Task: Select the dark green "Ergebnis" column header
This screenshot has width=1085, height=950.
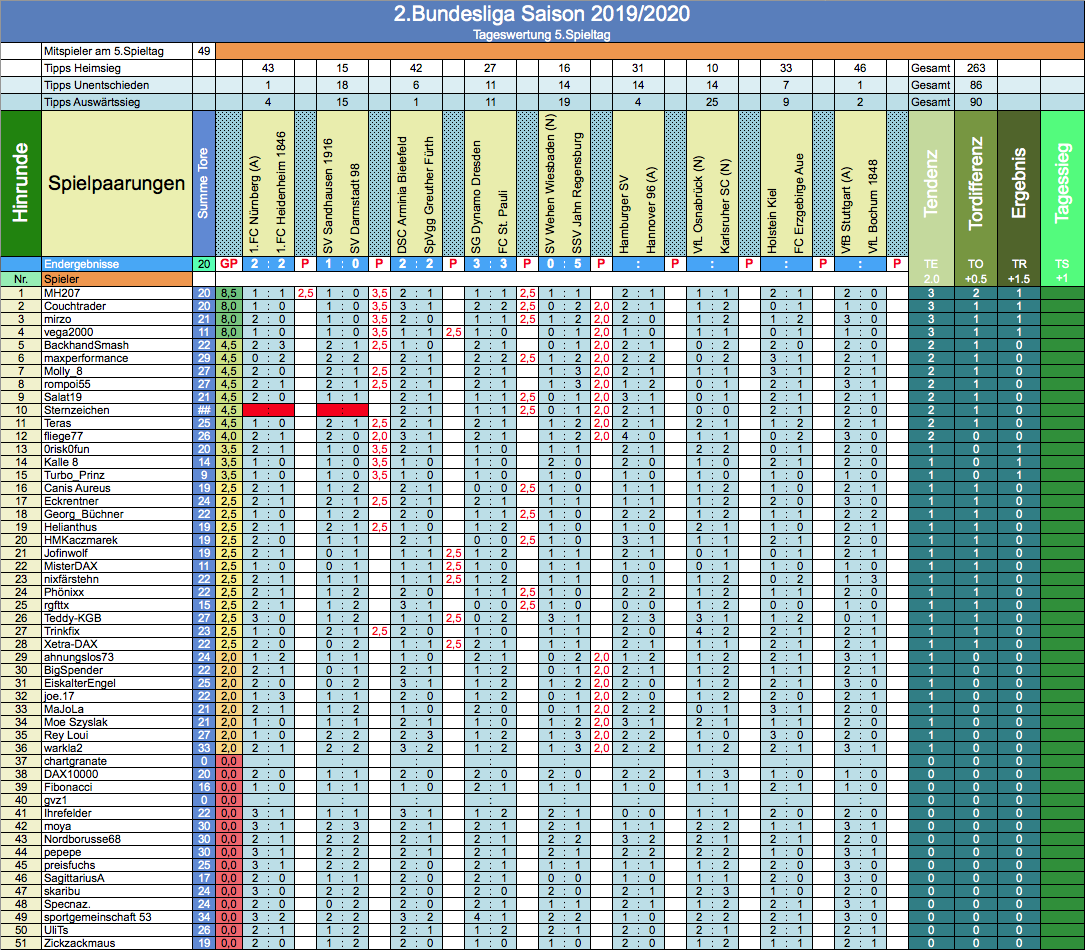Action: tap(1019, 183)
